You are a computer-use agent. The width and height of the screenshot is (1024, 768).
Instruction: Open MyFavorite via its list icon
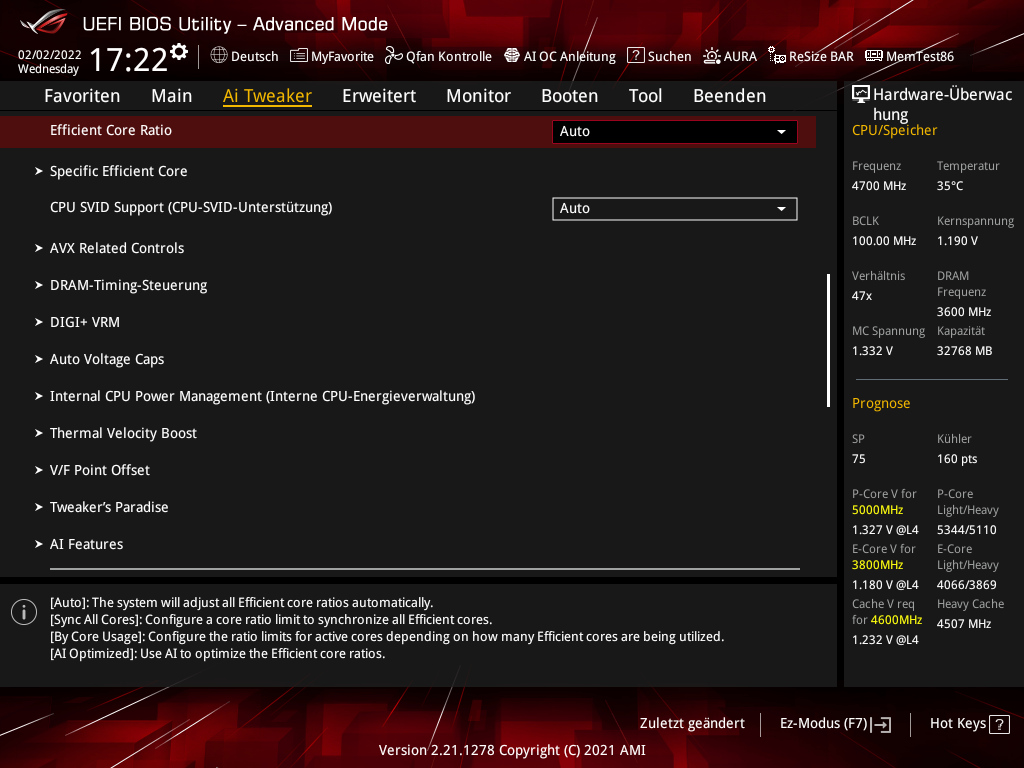click(298, 56)
